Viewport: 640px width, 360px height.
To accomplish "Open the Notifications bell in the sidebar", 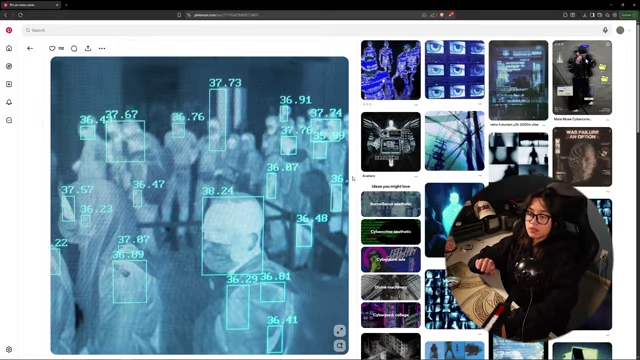I will [x=9, y=102].
